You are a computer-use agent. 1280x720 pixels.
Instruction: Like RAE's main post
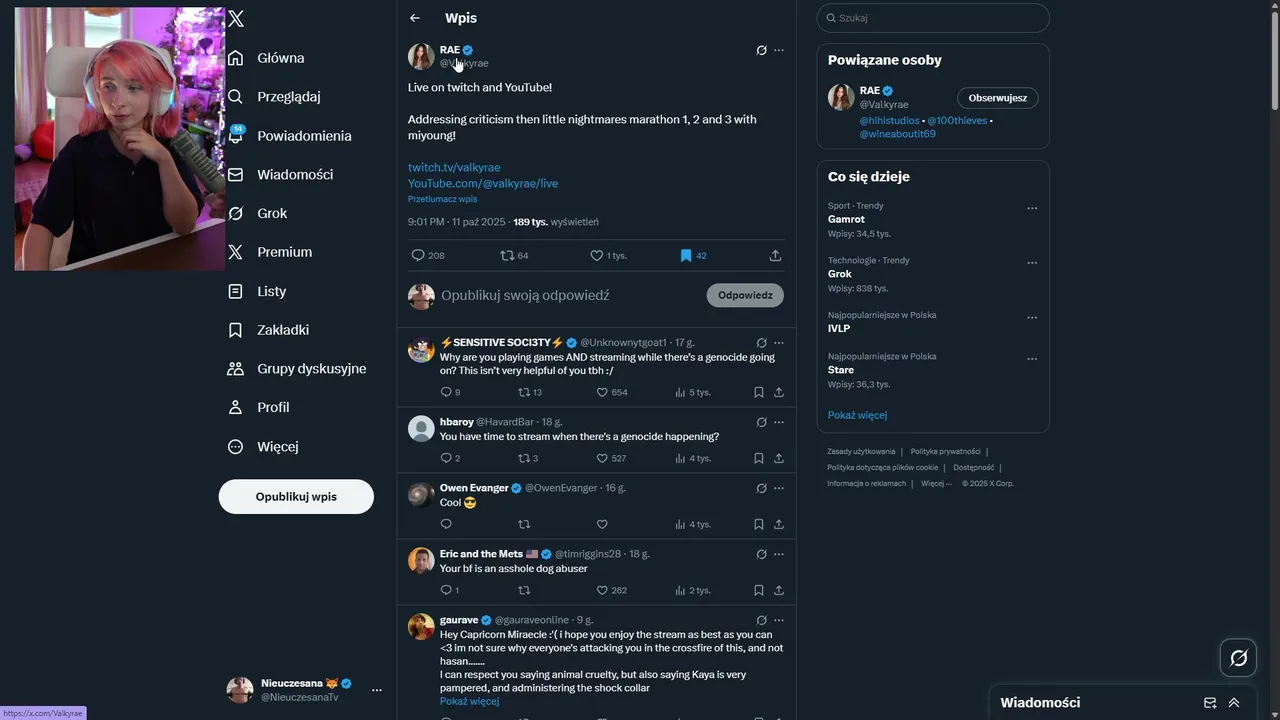click(x=597, y=256)
